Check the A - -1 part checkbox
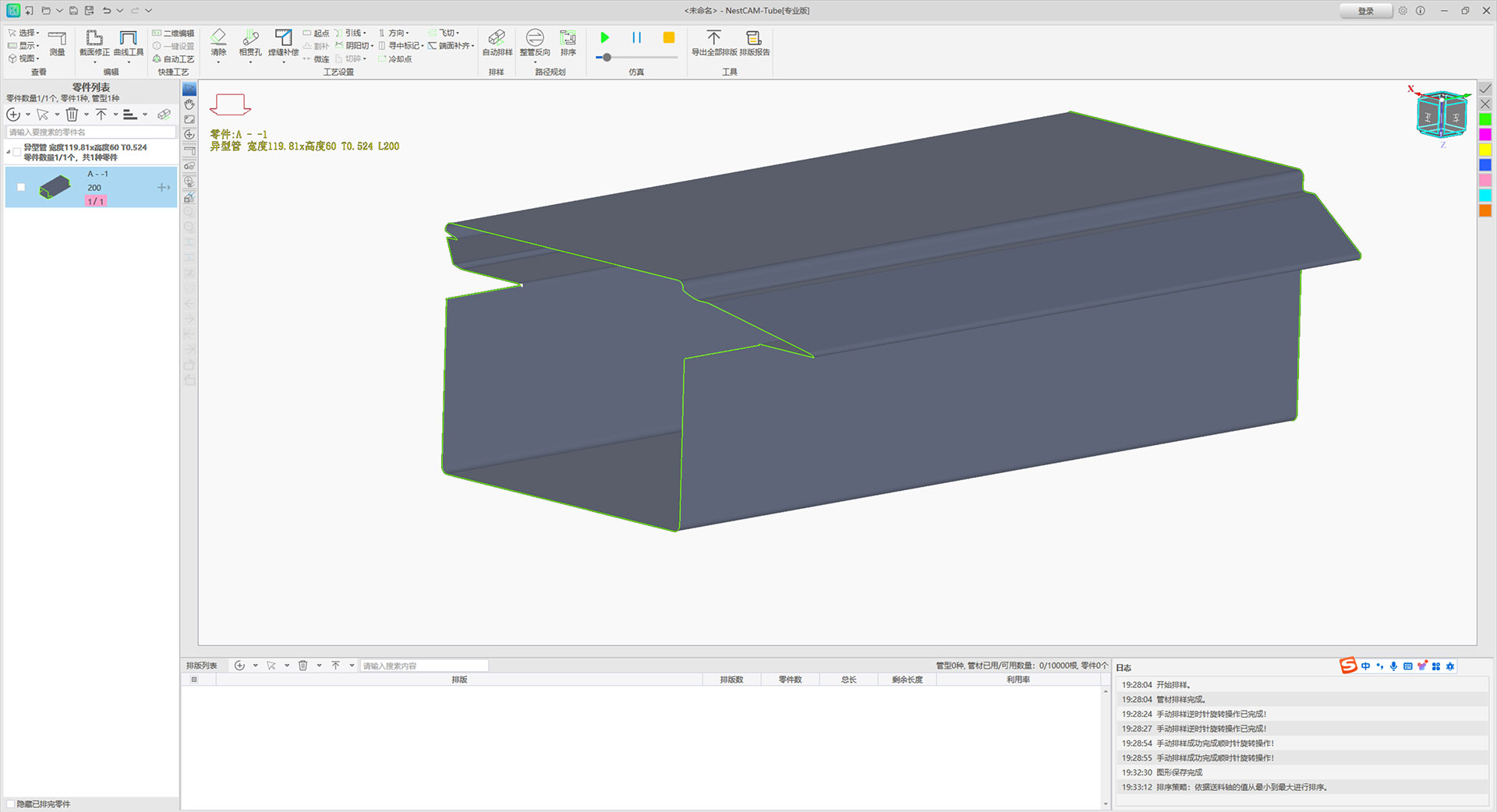The width and height of the screenshot is (1497, 812). click(21, 187)
